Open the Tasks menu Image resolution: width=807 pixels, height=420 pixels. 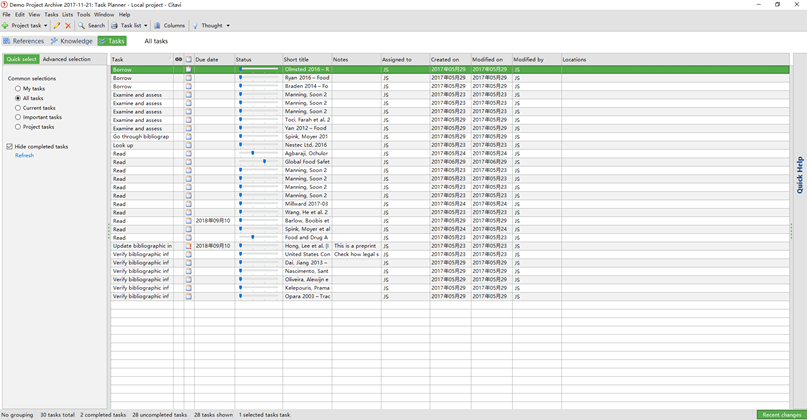(51, 14)
